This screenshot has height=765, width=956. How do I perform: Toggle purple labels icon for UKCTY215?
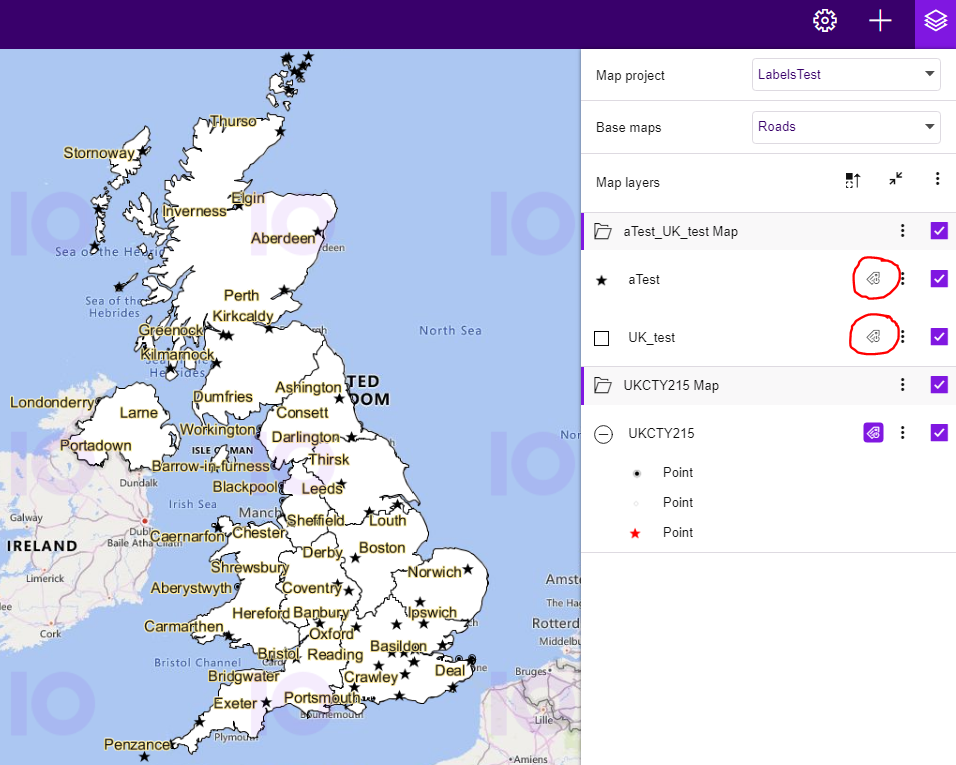(x=873, y=433)
